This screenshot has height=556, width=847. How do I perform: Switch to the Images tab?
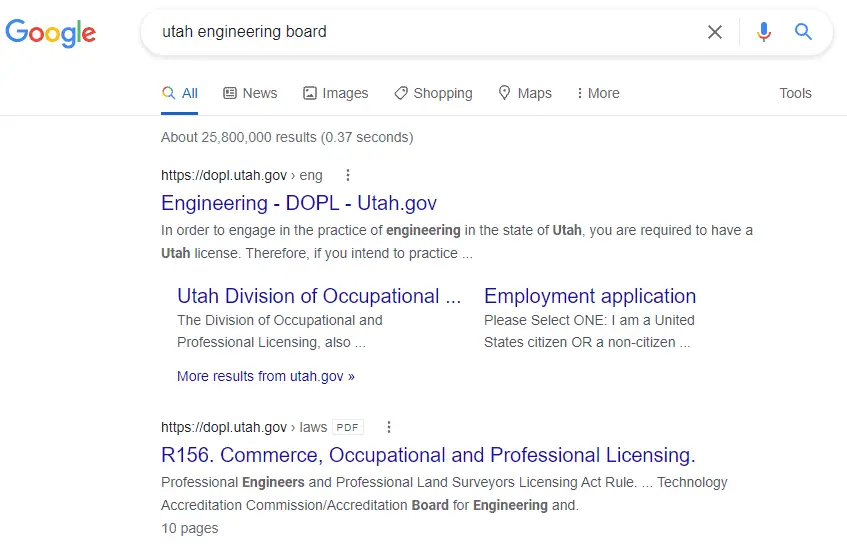(x=335, y=93)
